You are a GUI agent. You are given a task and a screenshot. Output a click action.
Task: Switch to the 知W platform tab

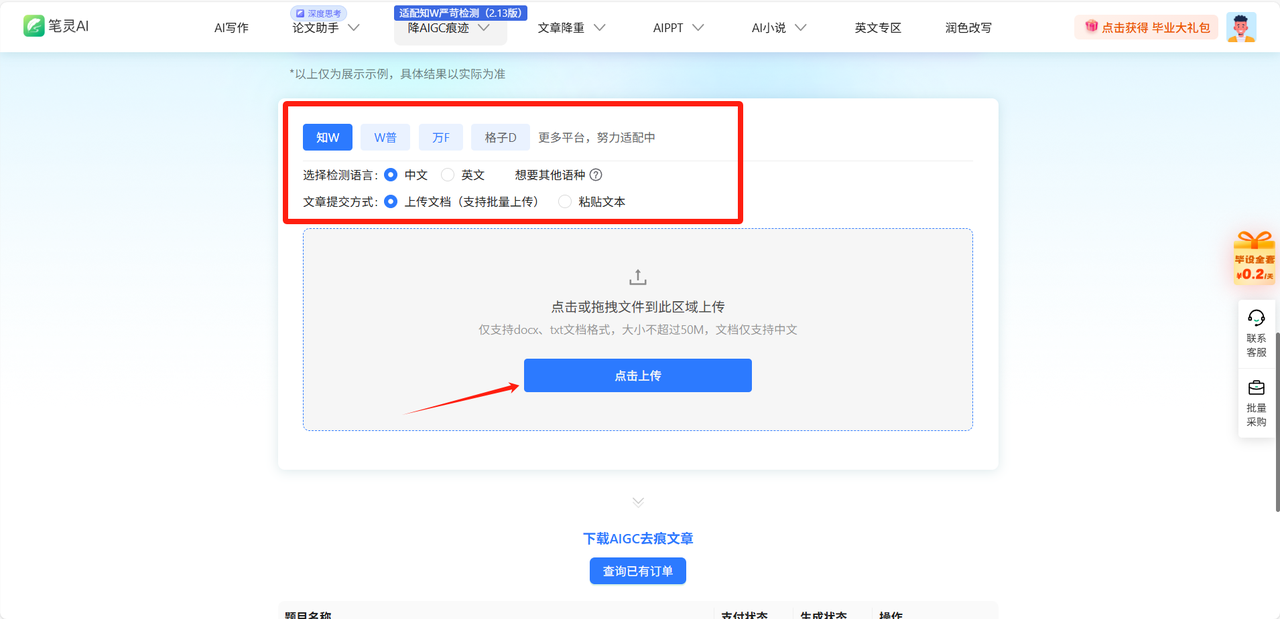(328, 137)
